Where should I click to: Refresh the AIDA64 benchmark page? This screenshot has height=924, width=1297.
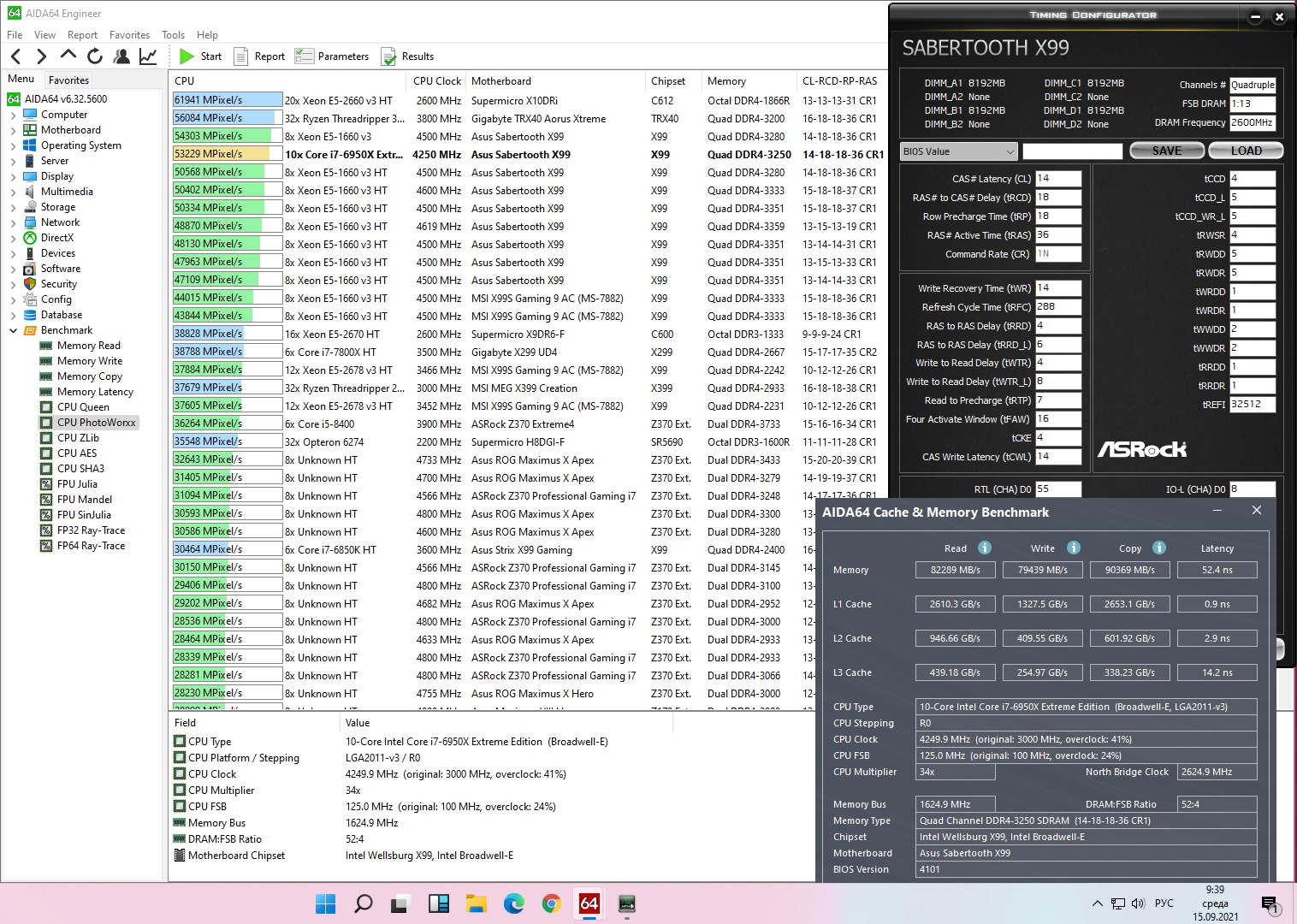(95, 56)
